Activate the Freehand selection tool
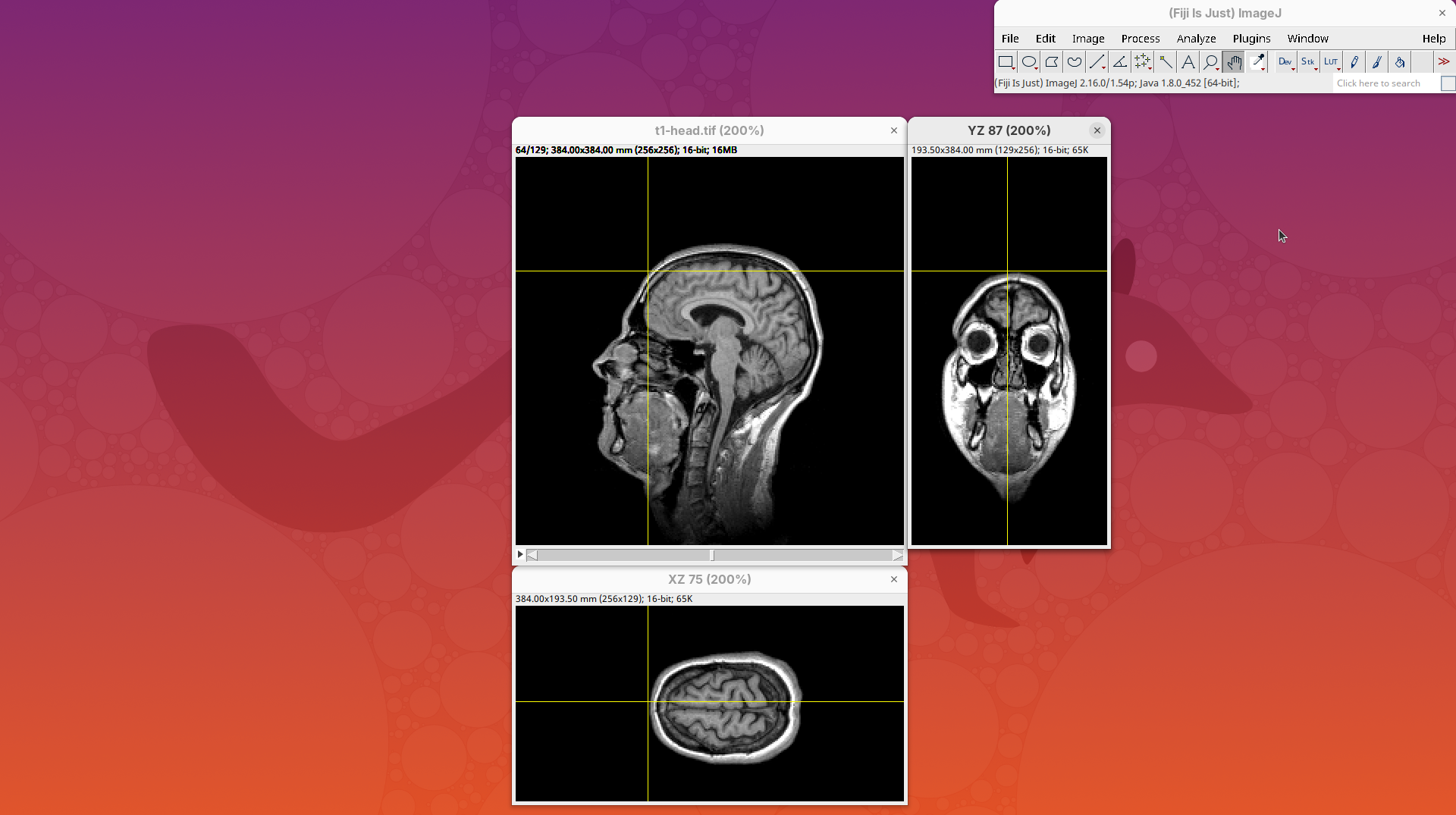The image size is (1456, 815). [1074, 62]
